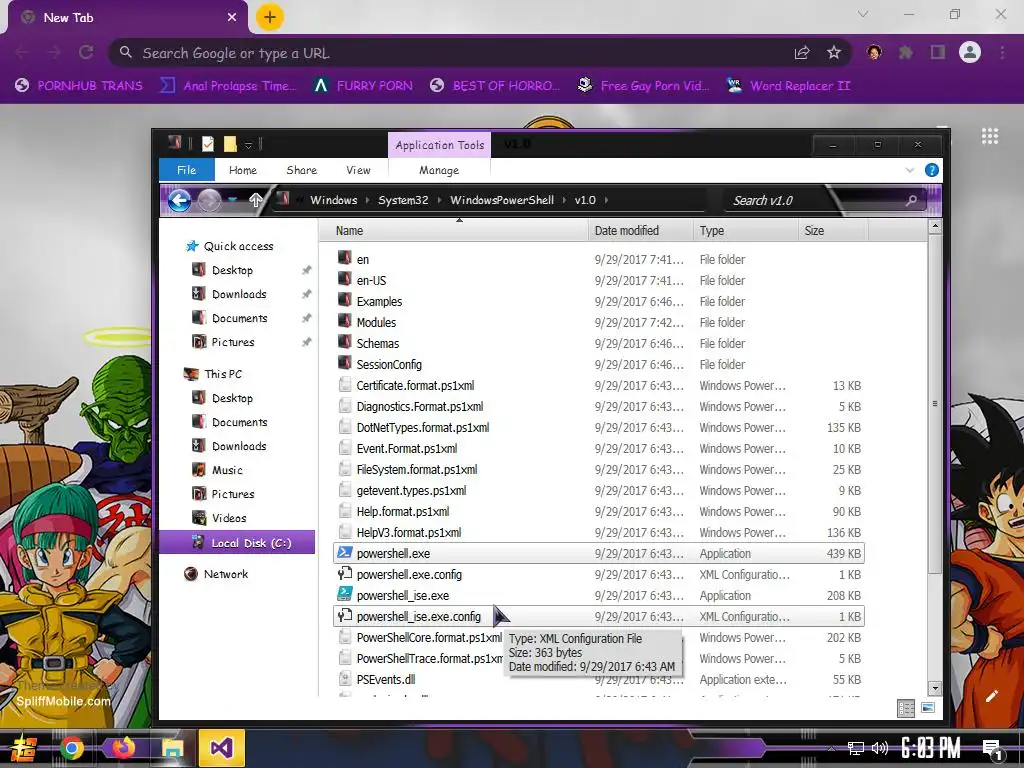Viewport: 1024px width, 768px height.
Task: Open the File ribbon tab
Action: click(x=186, y=170)
